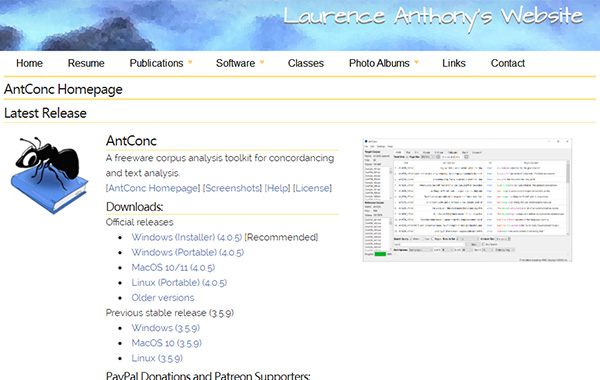This screenshot has width=600, height=380.
Task: Open the Contact page
Action: [x=508, y=63]
